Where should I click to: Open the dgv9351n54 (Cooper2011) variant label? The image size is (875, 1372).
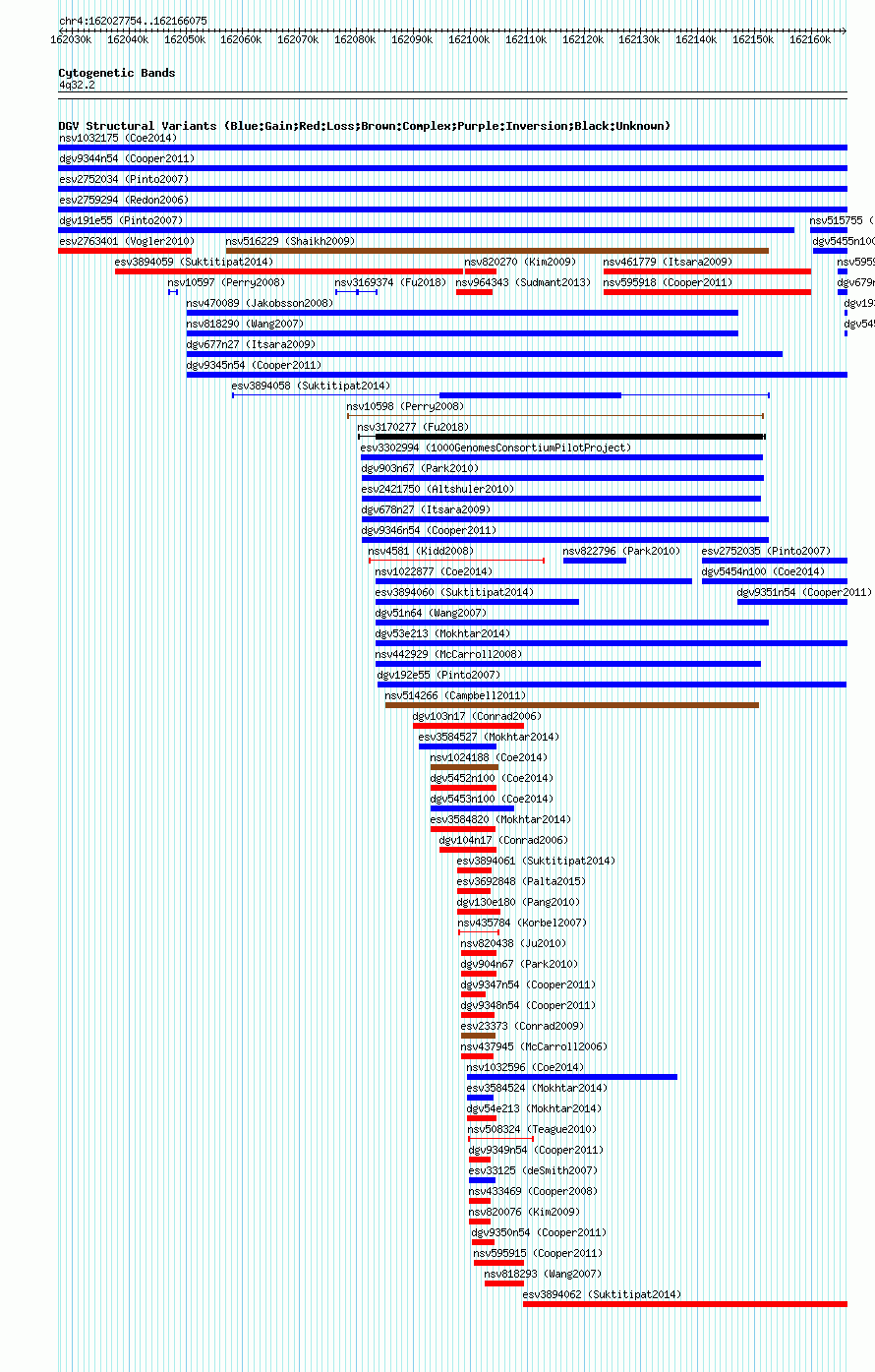pyautogui.click(x=804, y=592)
